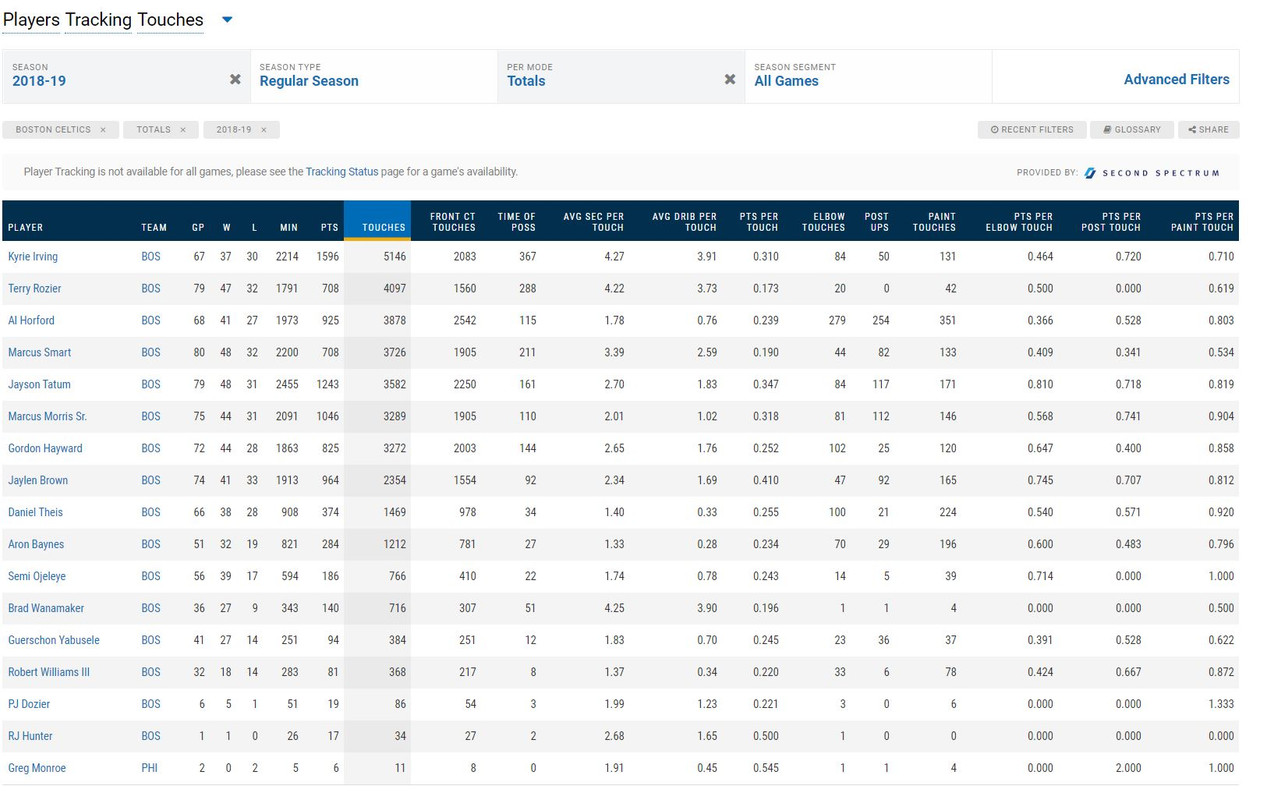Open the Per Mode Totals selector
This screenshot has height=800, width=1274.
(621, 76)
